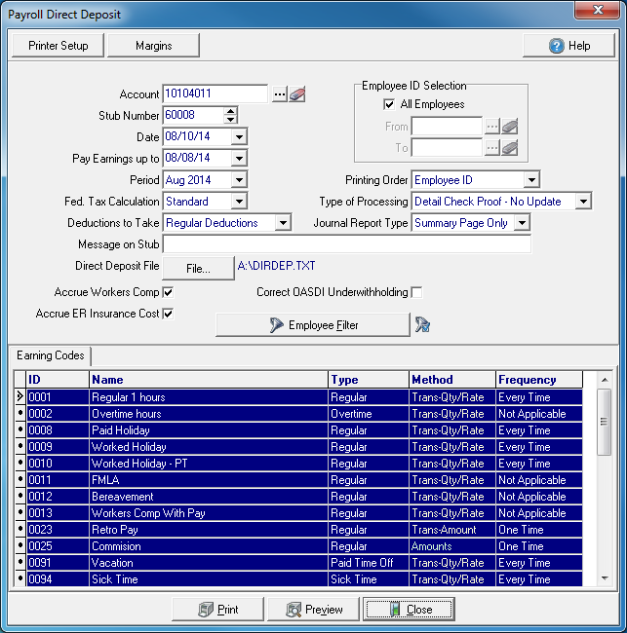Click the eraser icon beside To field
The height and width of the screenshot is (633, 627).
(510, 148)
